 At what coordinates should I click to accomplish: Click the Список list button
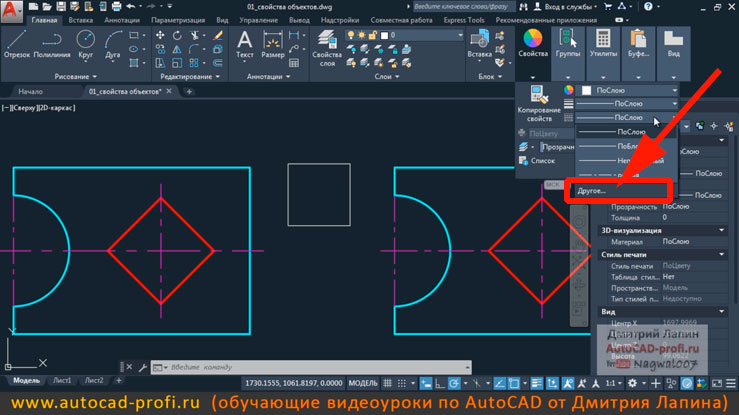[x=538, y=161]
